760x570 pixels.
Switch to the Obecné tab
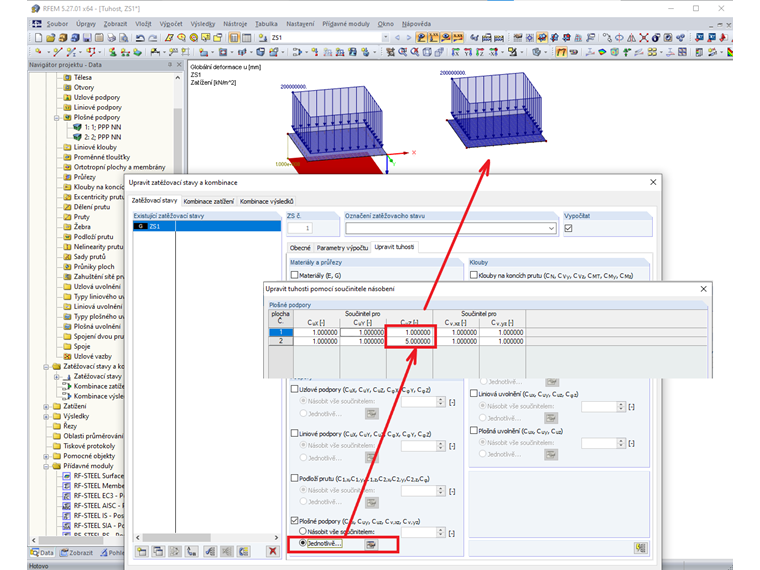[x=300, y=248]
